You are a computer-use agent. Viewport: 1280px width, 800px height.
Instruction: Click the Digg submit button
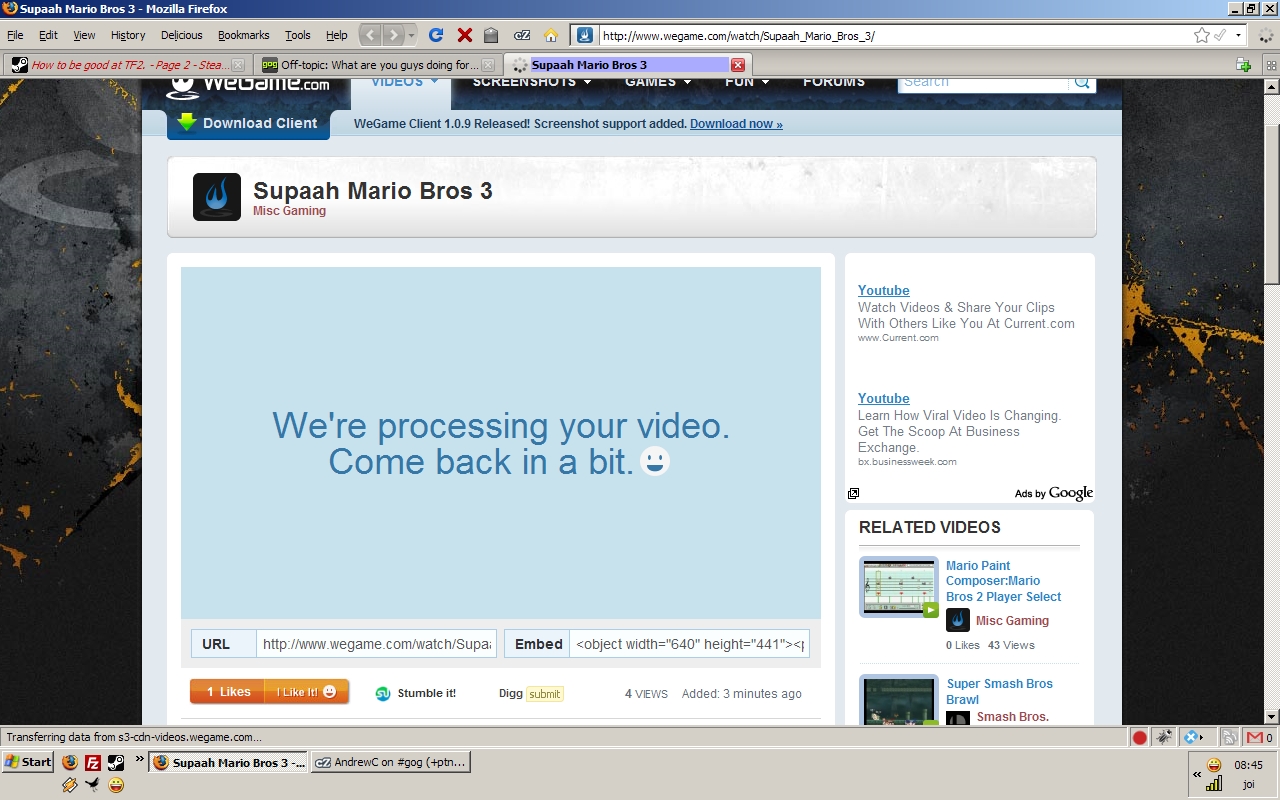coord(545,694)
